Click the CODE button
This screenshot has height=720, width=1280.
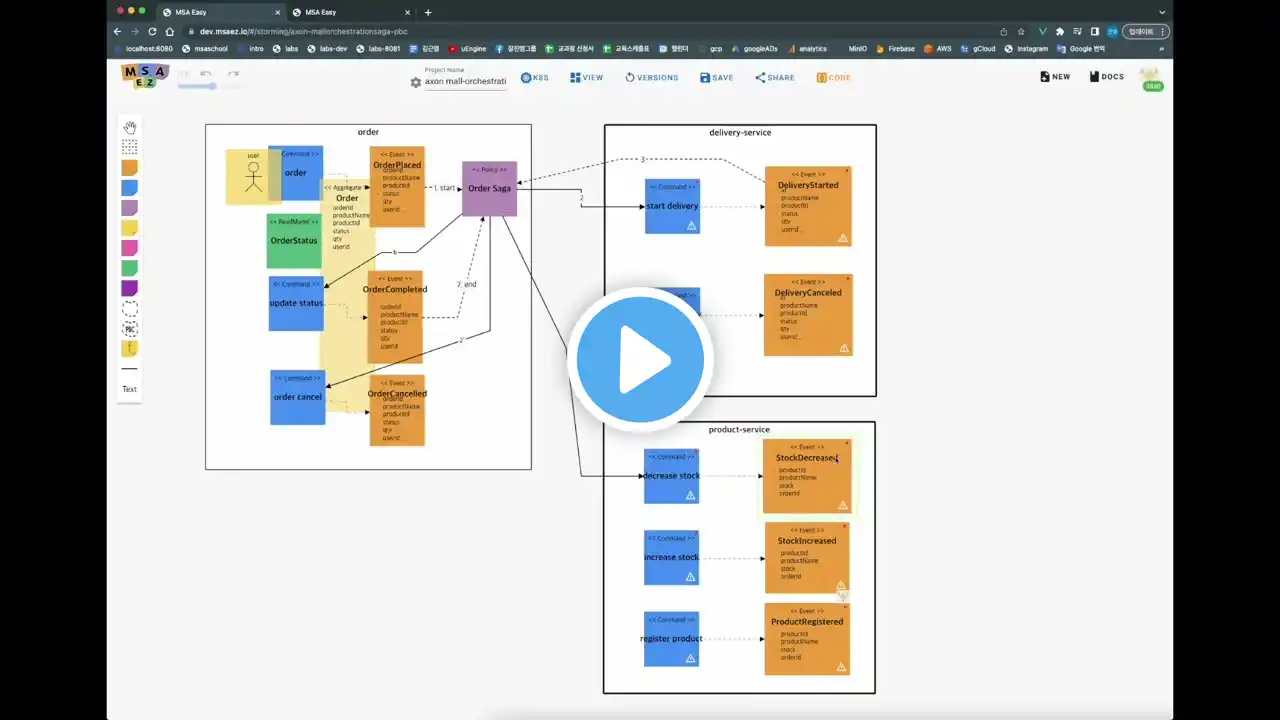(x=833, y=77)
